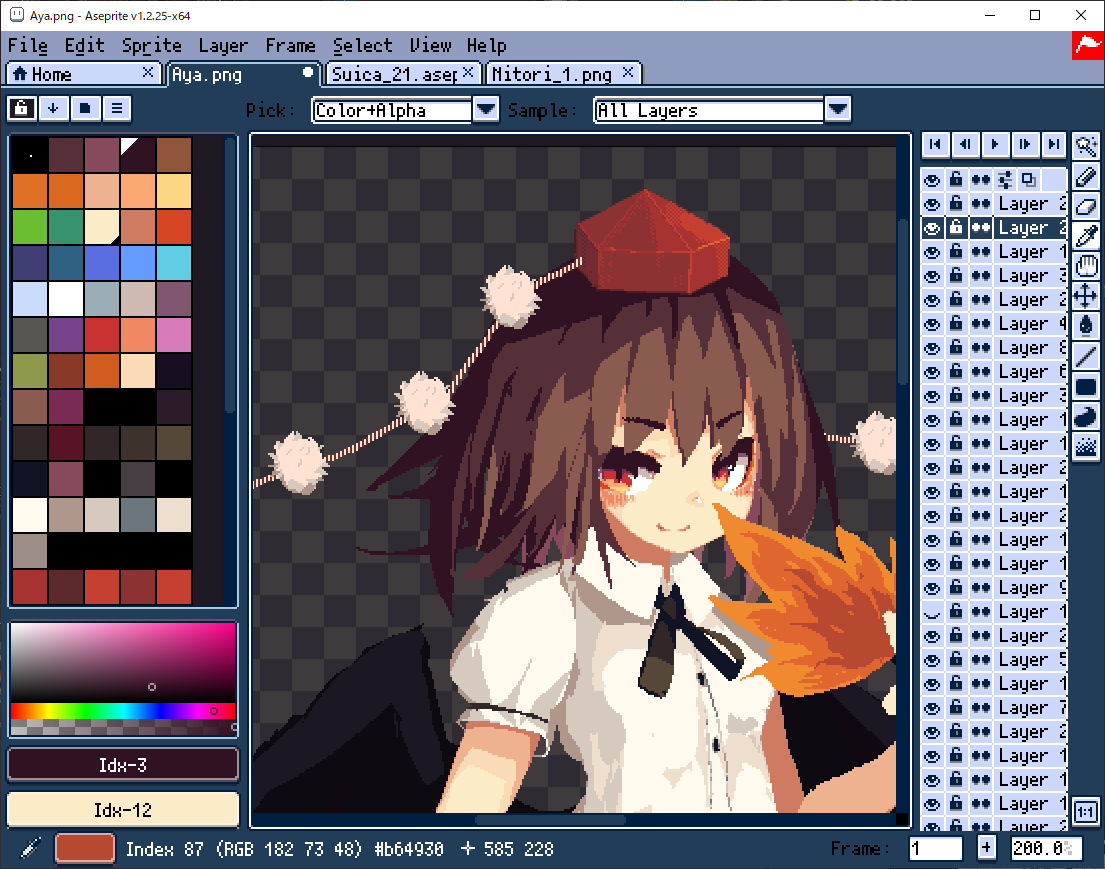Hide the highlighted selected layer
1105x869 pixels.
tap(932, 228)
